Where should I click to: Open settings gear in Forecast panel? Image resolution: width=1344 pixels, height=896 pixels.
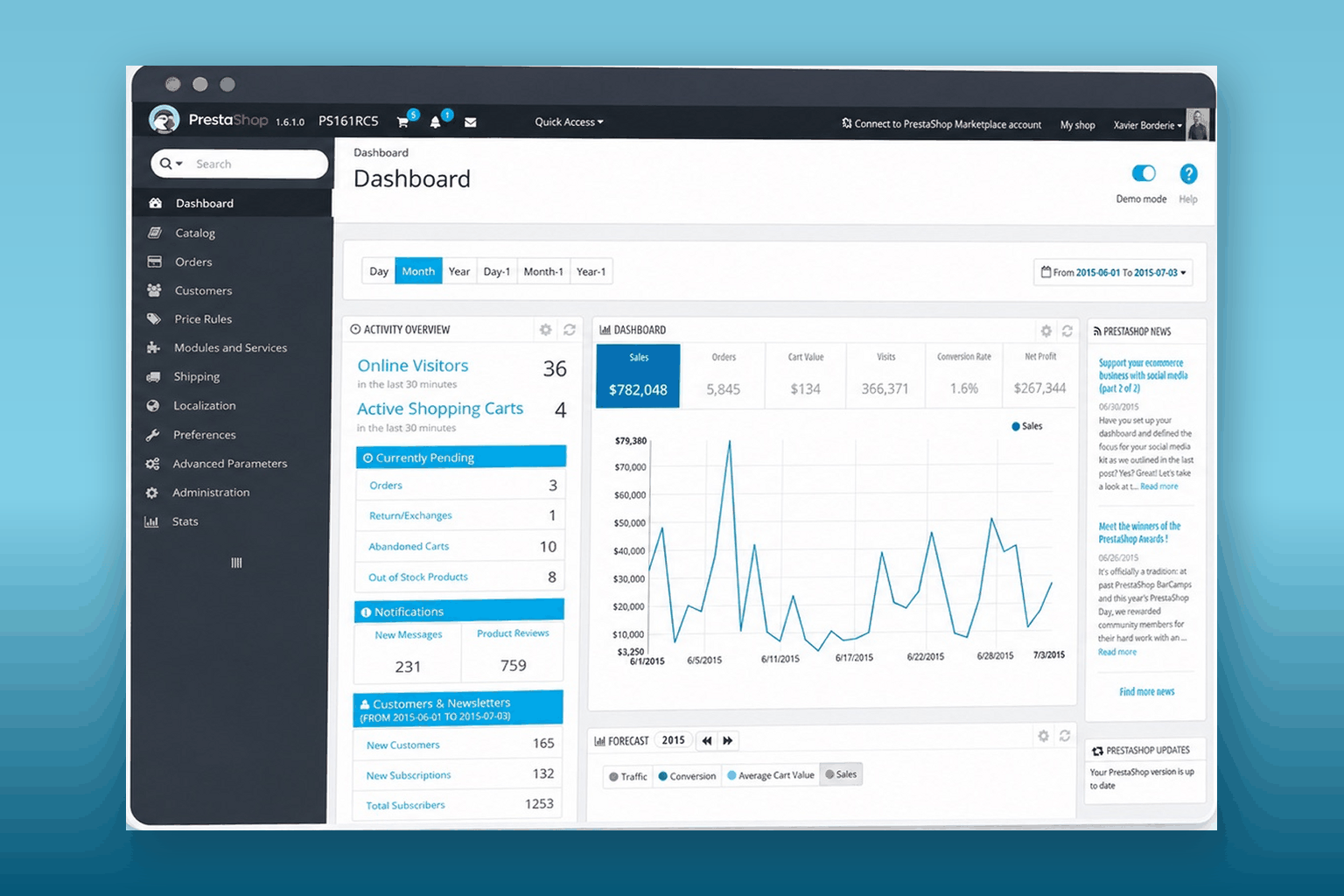(x=1043, y=737)
